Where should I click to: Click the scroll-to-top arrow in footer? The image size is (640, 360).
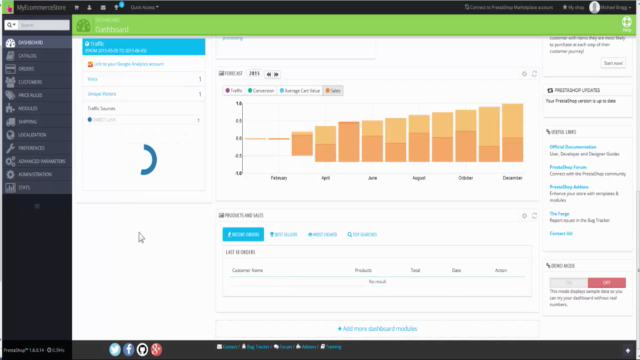point(628,351)
